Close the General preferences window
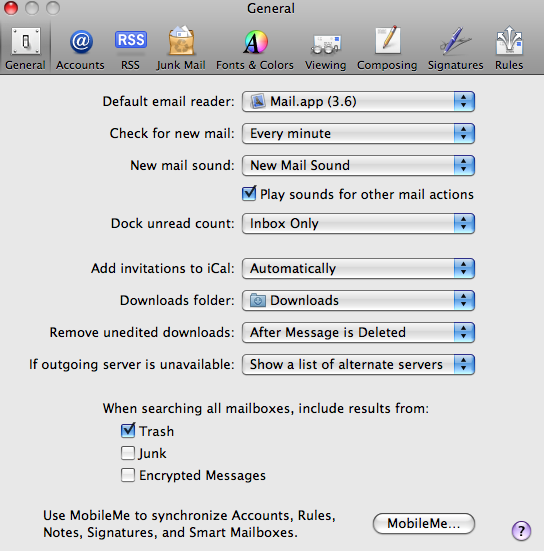This screenshot has width=544, height=551. click(x=11, y=8)
